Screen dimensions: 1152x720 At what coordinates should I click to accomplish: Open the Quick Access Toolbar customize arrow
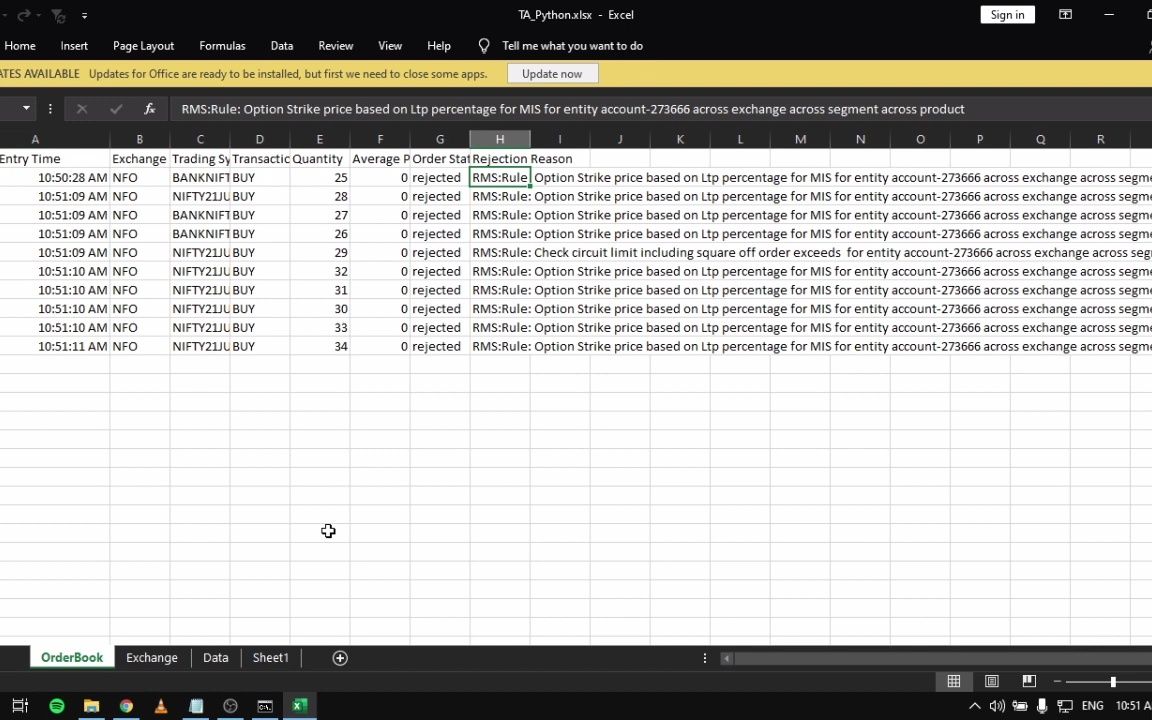tap(84, 15)
